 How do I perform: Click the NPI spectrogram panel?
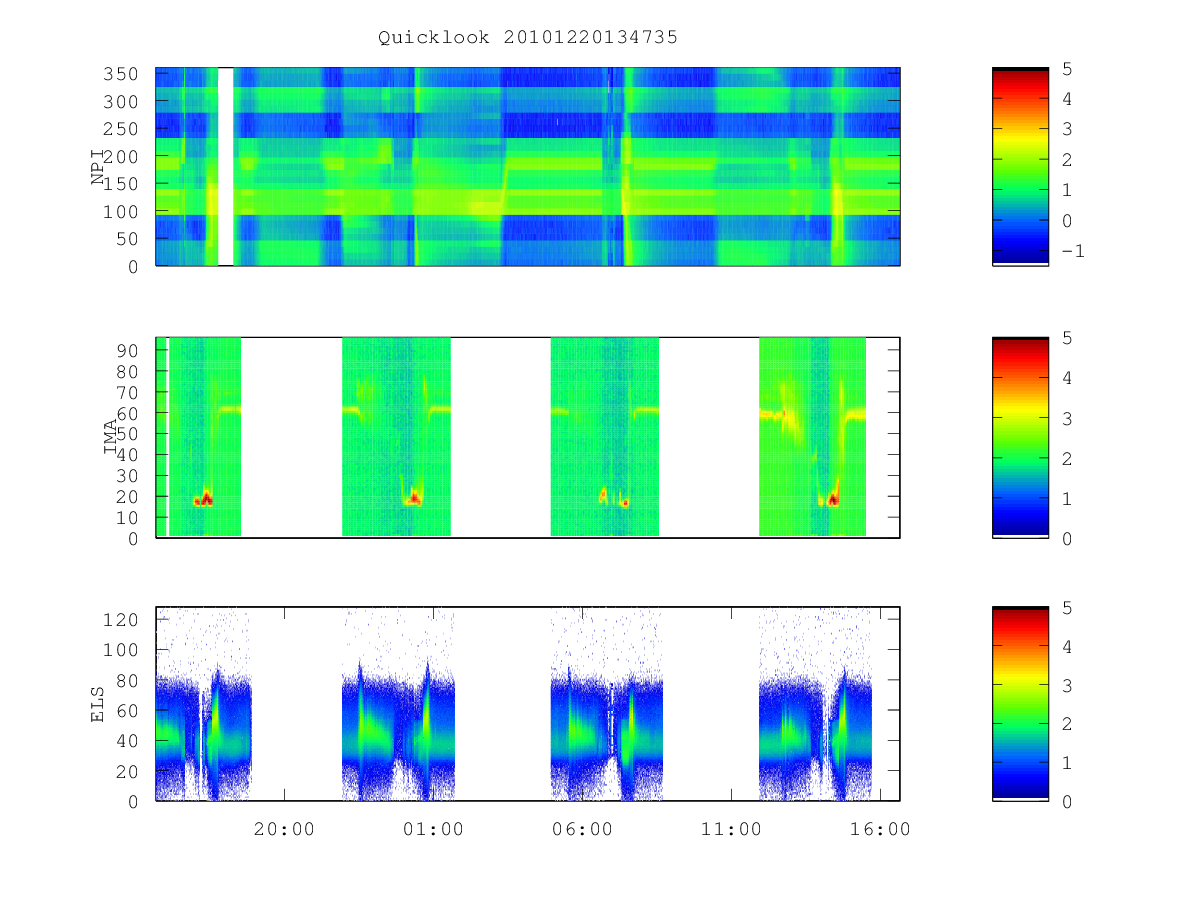(x=528, y=167)
